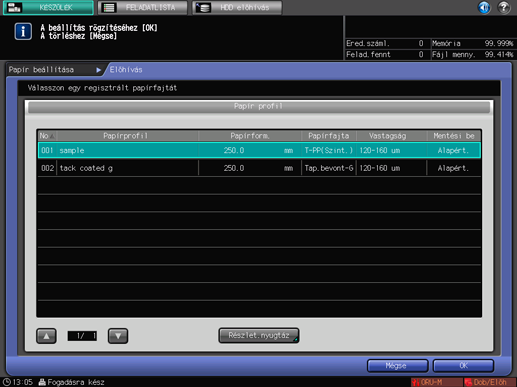The height and width of the screenshot is (387, 517).
Task: Click the Dob/Előh status indicator
Action: (x=490, y=382)
